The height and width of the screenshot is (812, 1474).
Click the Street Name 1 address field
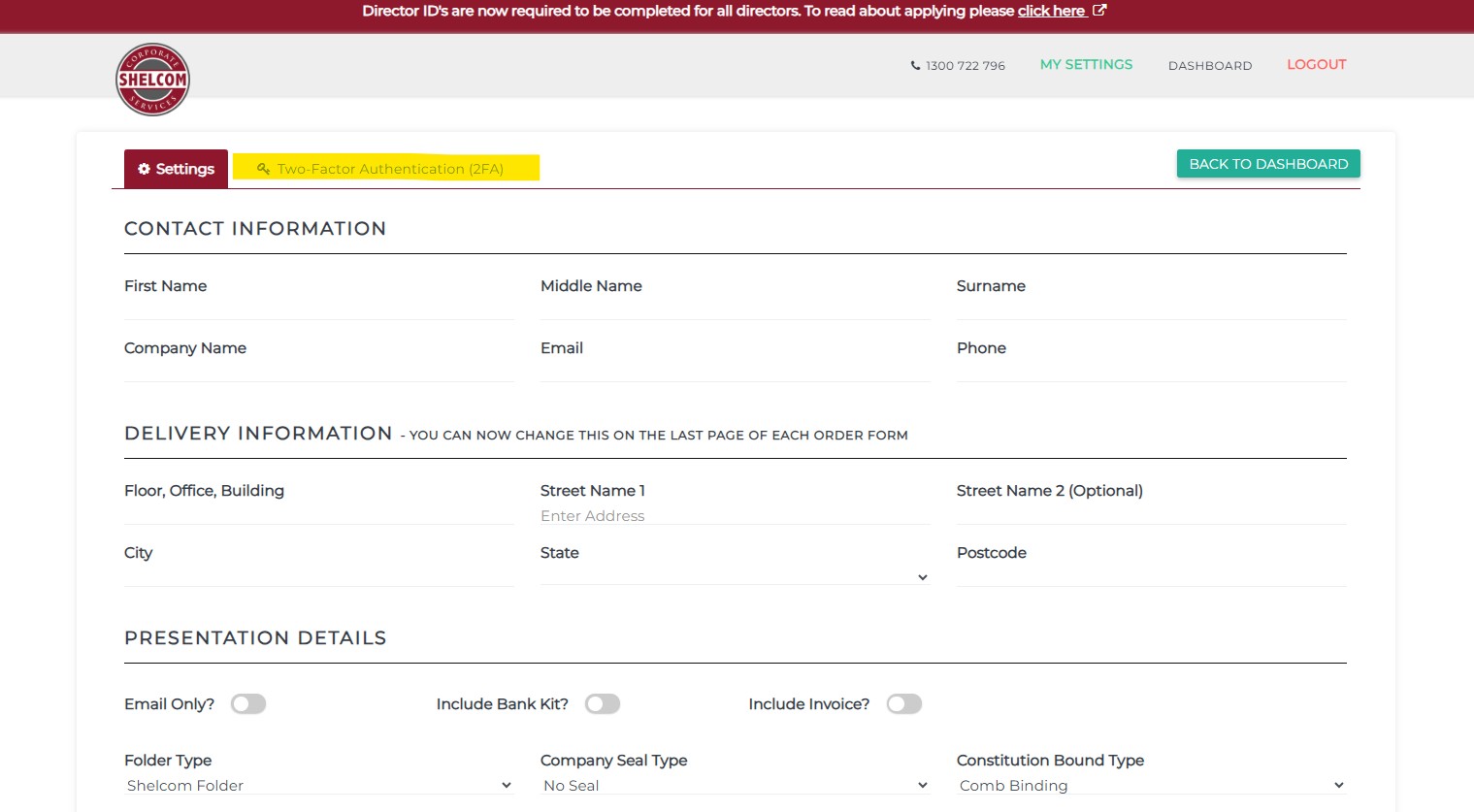coord(735,515)
